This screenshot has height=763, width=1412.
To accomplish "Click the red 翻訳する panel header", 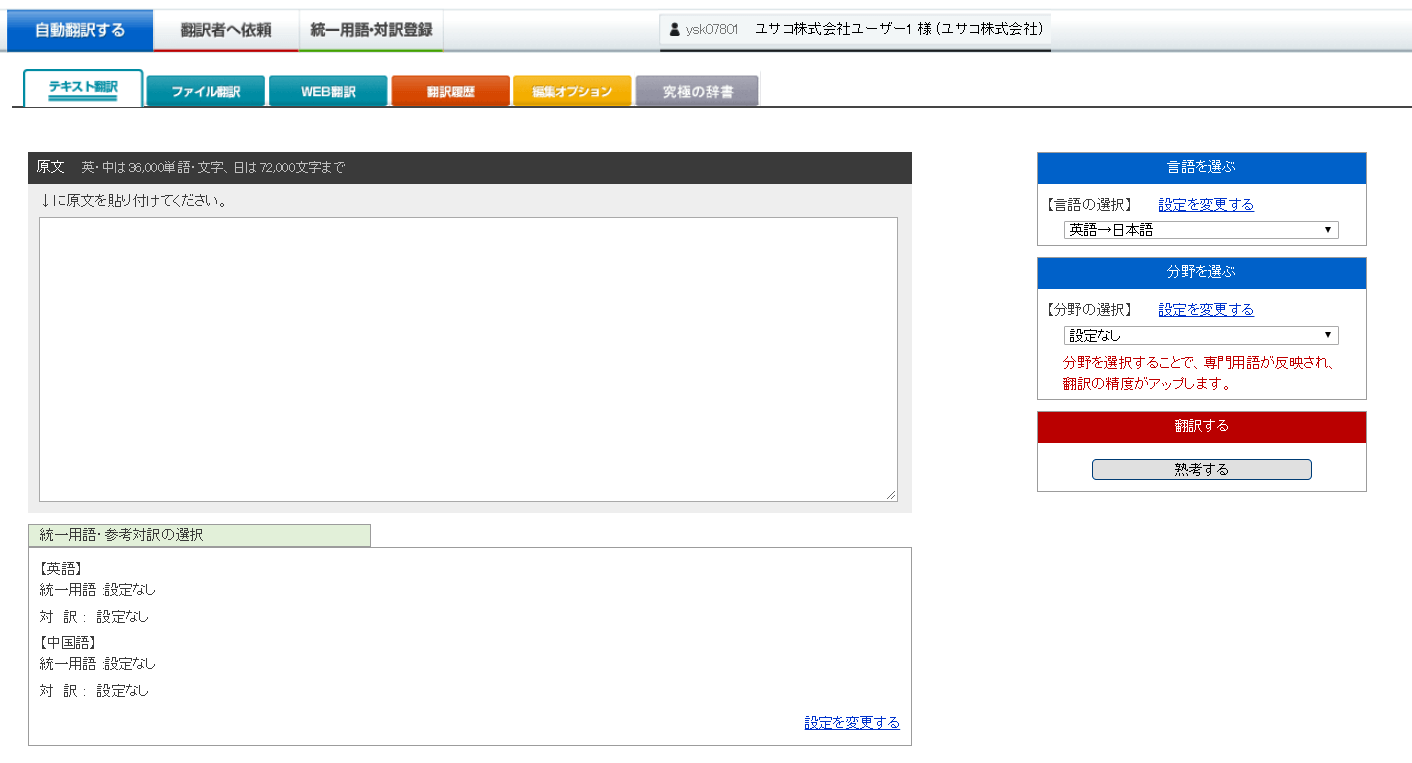I will click(x=1201, y=427).
